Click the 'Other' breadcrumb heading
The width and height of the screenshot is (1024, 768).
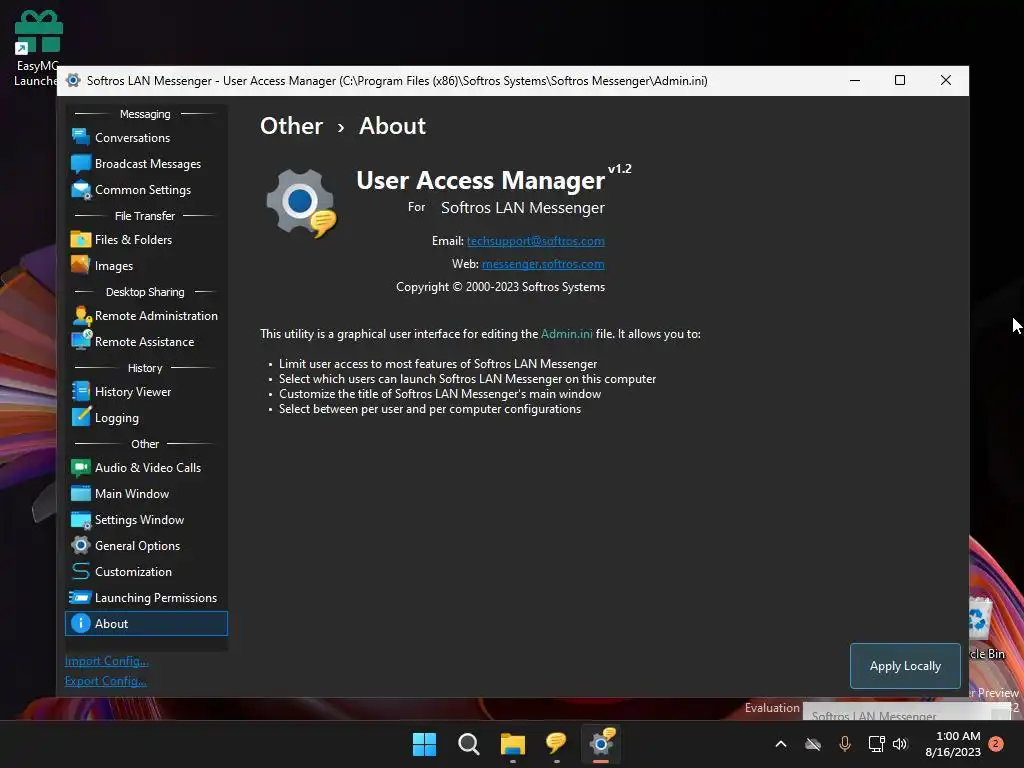coord(291,126)
